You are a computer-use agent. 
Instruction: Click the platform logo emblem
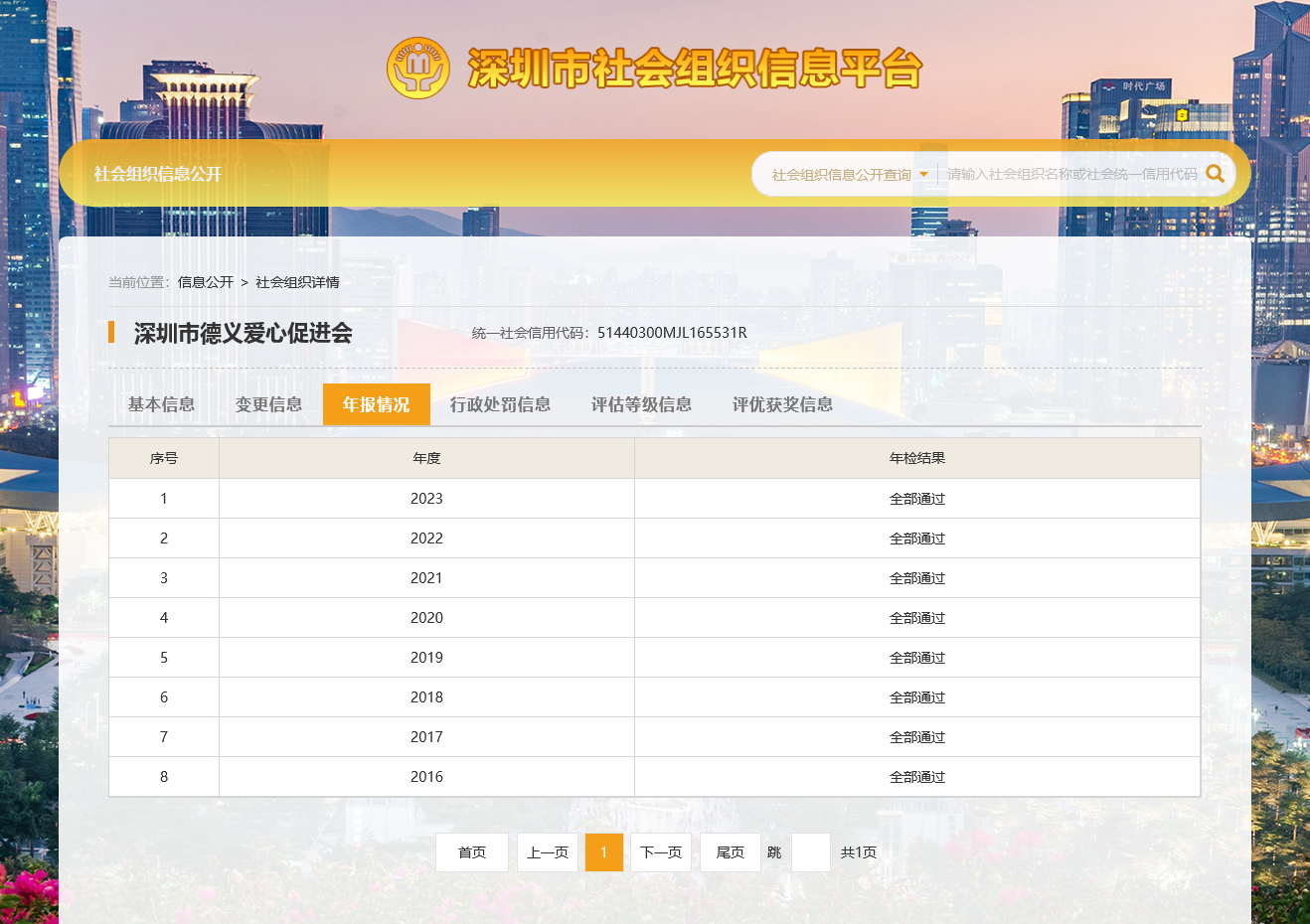(x=417, y=69)
